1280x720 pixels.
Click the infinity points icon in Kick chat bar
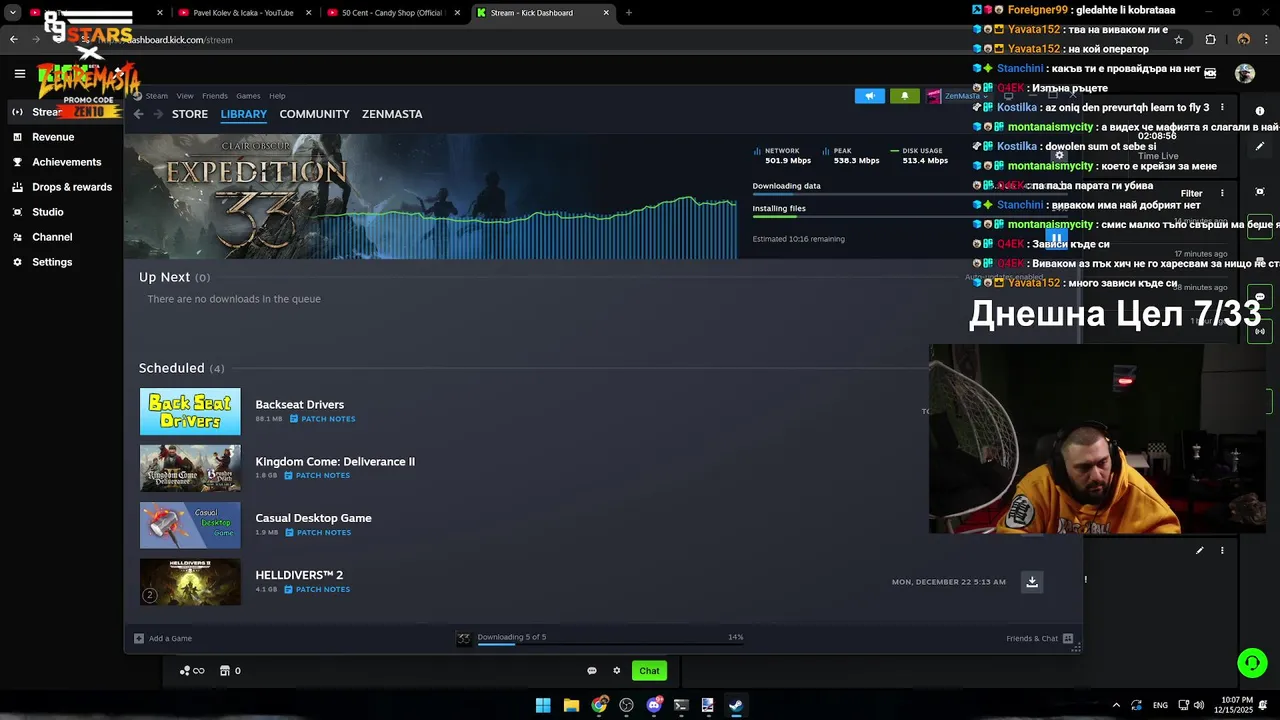coord(192,671)
